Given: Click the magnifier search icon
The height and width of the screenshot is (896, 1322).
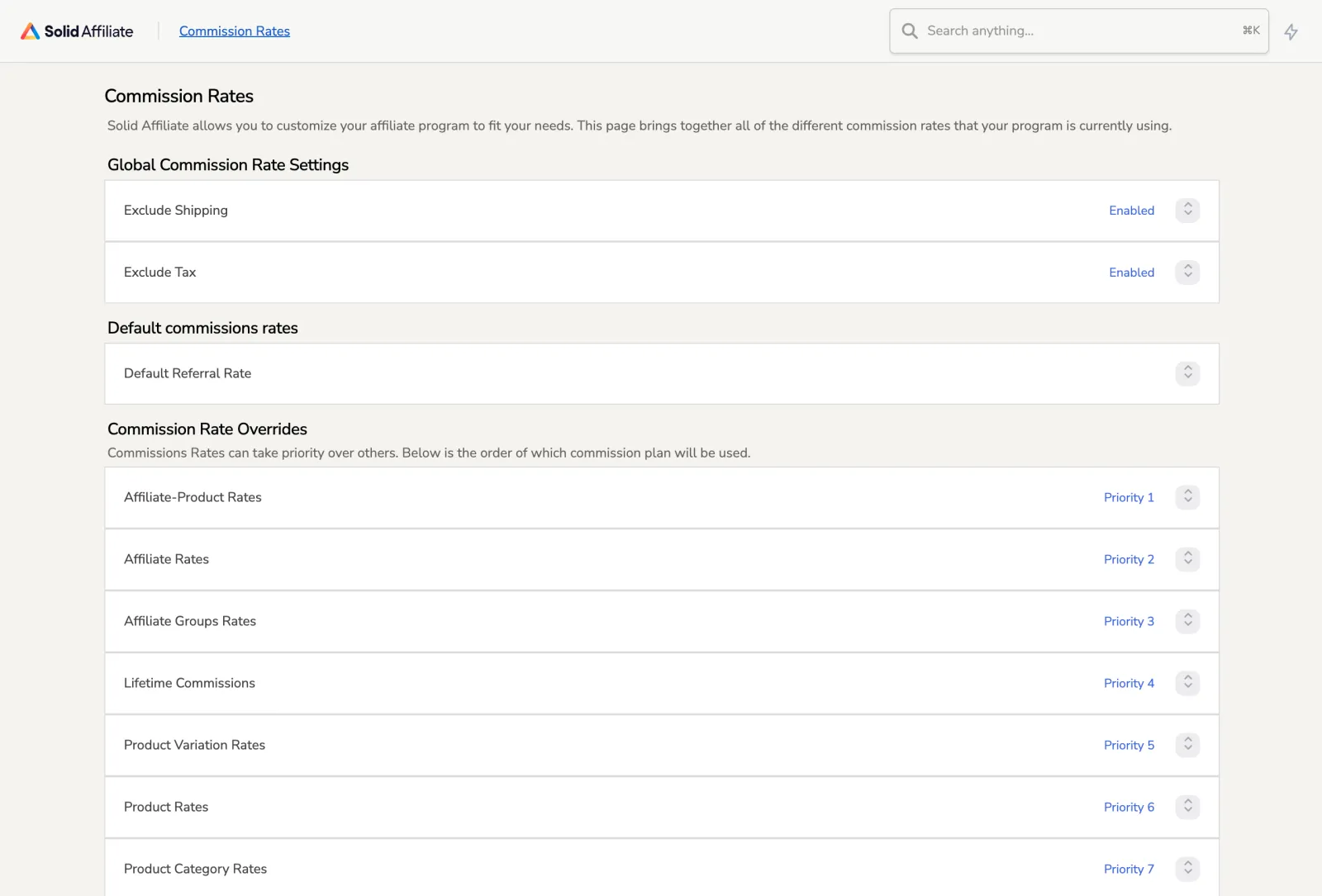Looking at the screenshot, I should coord(910,31).
